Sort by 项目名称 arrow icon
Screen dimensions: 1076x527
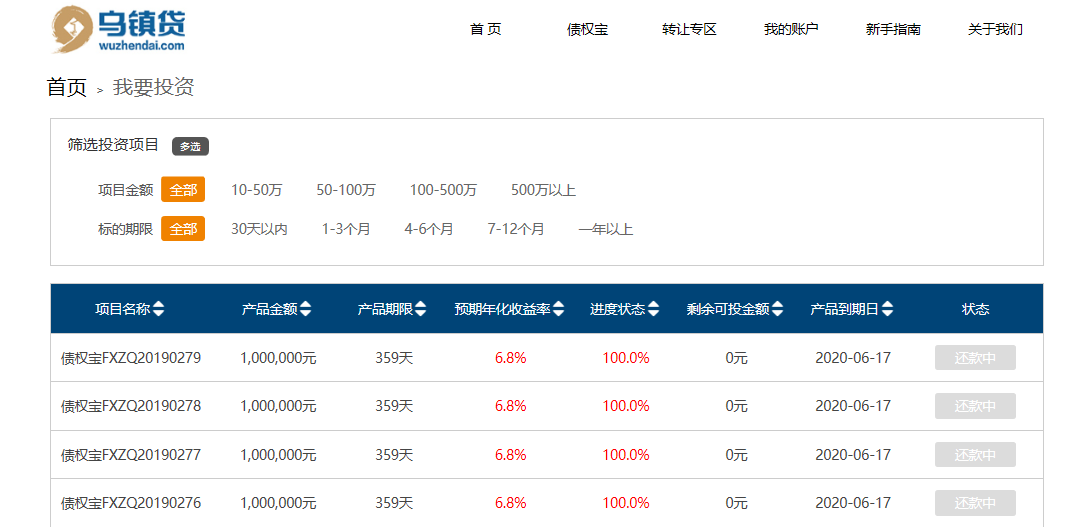(159, 309)
